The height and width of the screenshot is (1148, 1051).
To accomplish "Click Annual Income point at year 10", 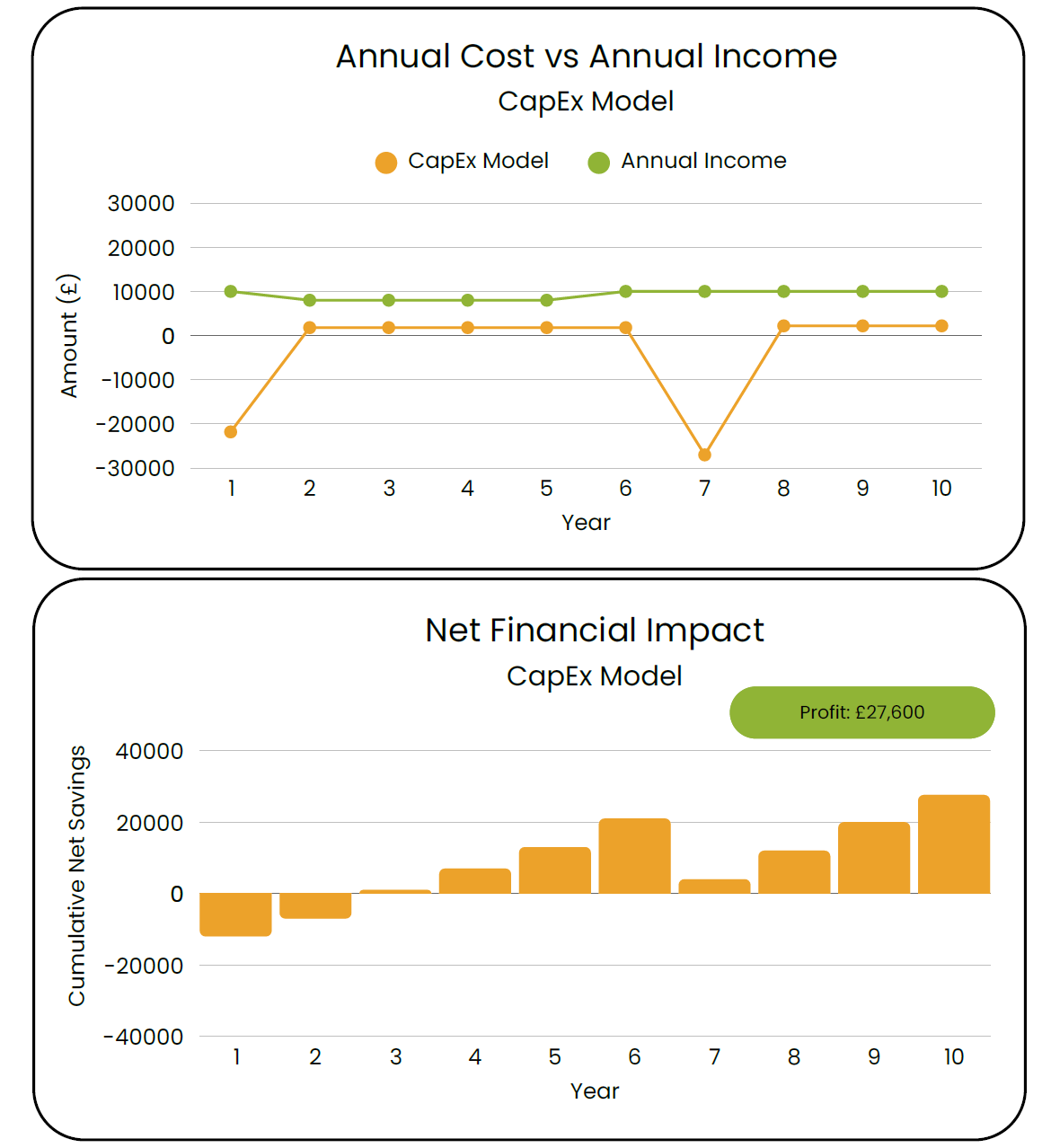I will click(941, 292).
